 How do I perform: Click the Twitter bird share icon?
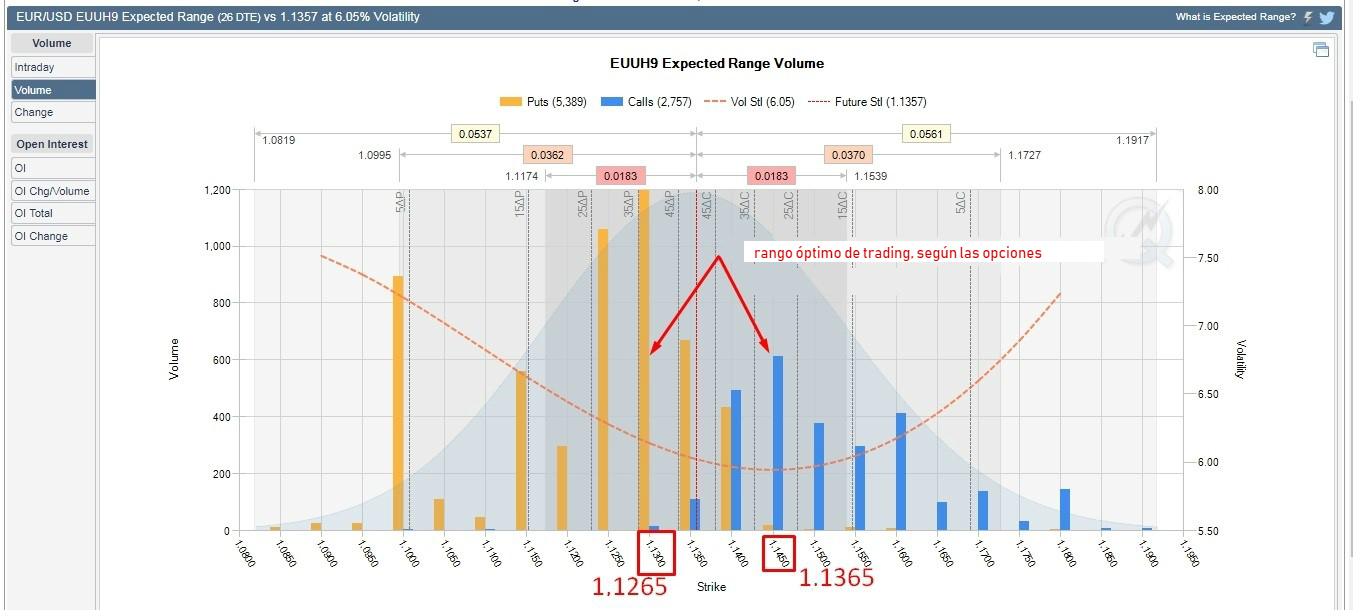coord(1327,17)
